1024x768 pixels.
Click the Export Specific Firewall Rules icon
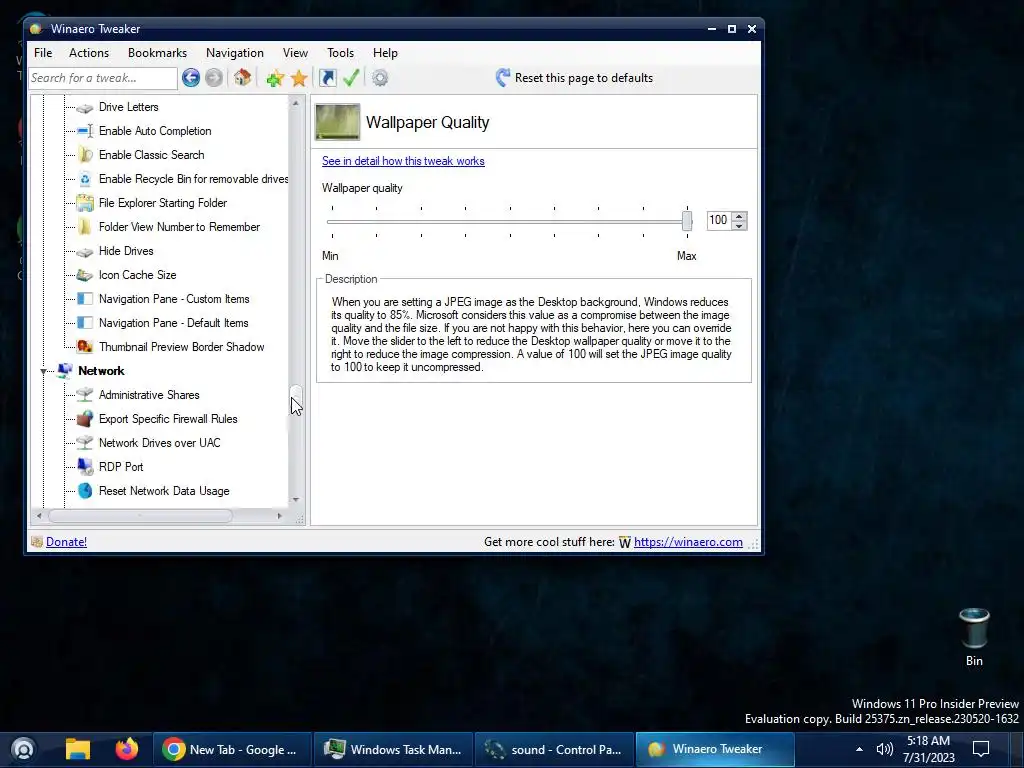tap(85, 419)
